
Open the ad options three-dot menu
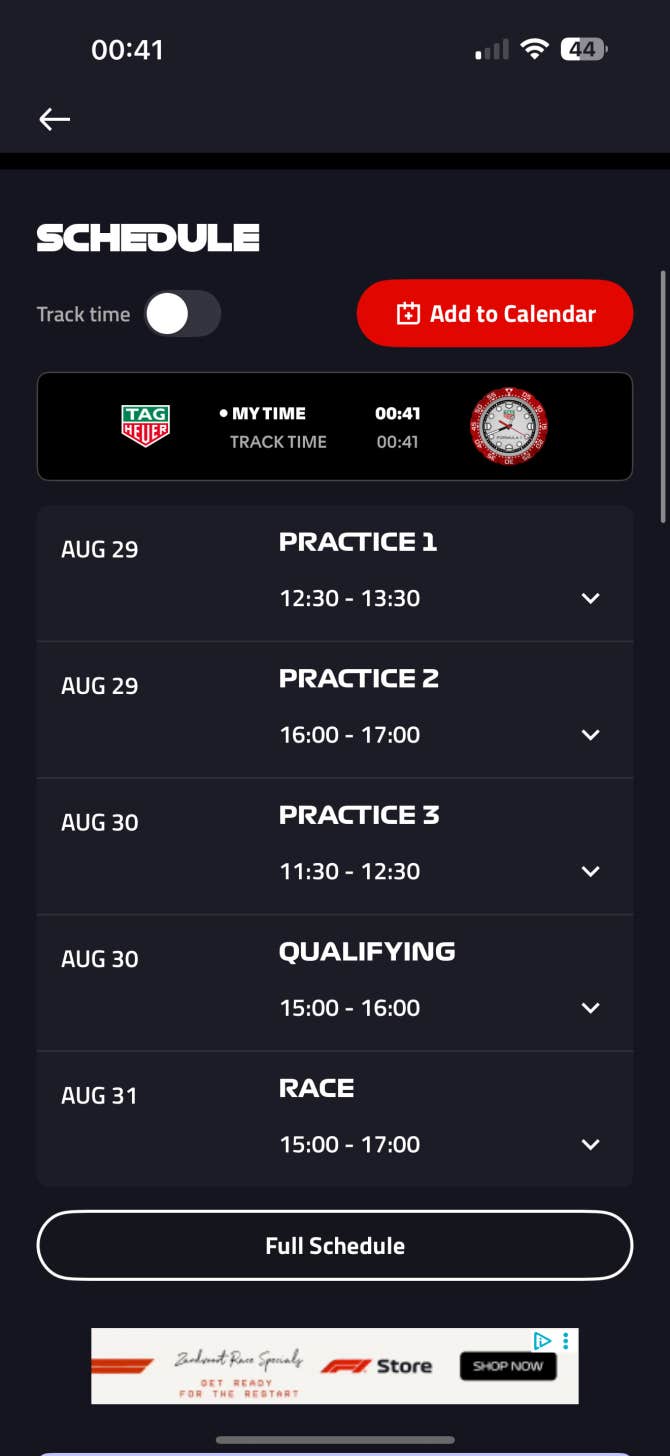566,1341
